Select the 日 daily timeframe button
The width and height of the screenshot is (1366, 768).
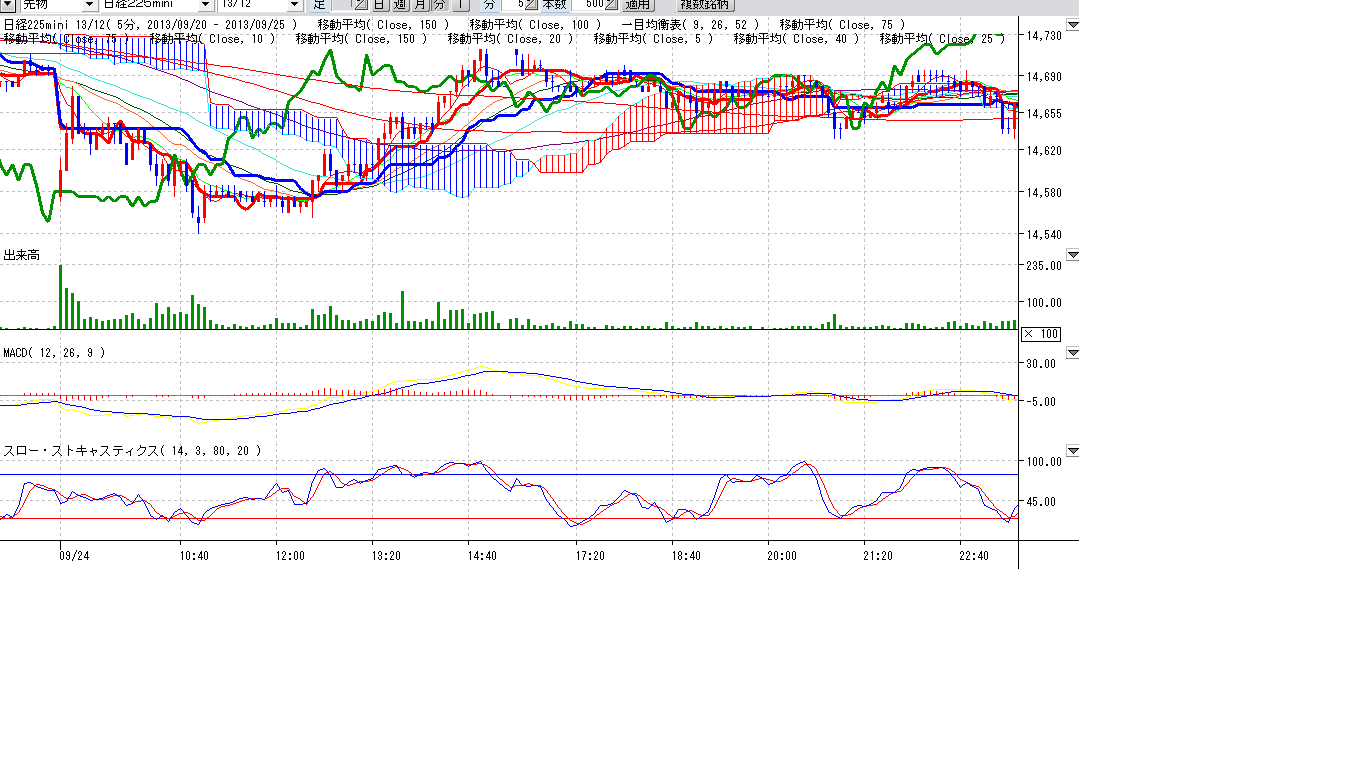click(380, 5)
